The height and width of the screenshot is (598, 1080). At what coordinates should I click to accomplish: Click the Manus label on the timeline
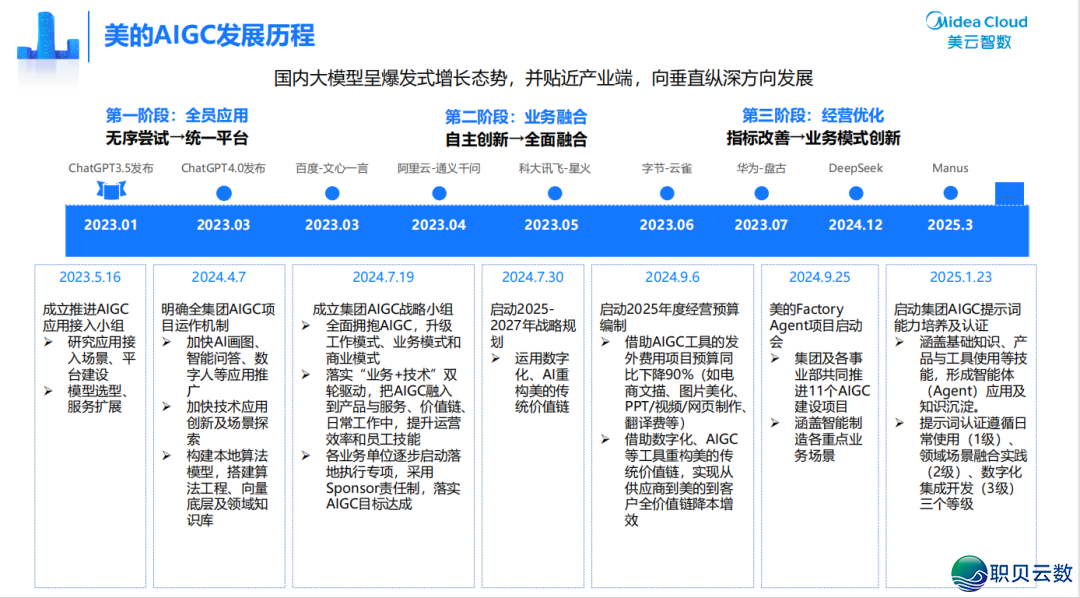coord(951,168)
